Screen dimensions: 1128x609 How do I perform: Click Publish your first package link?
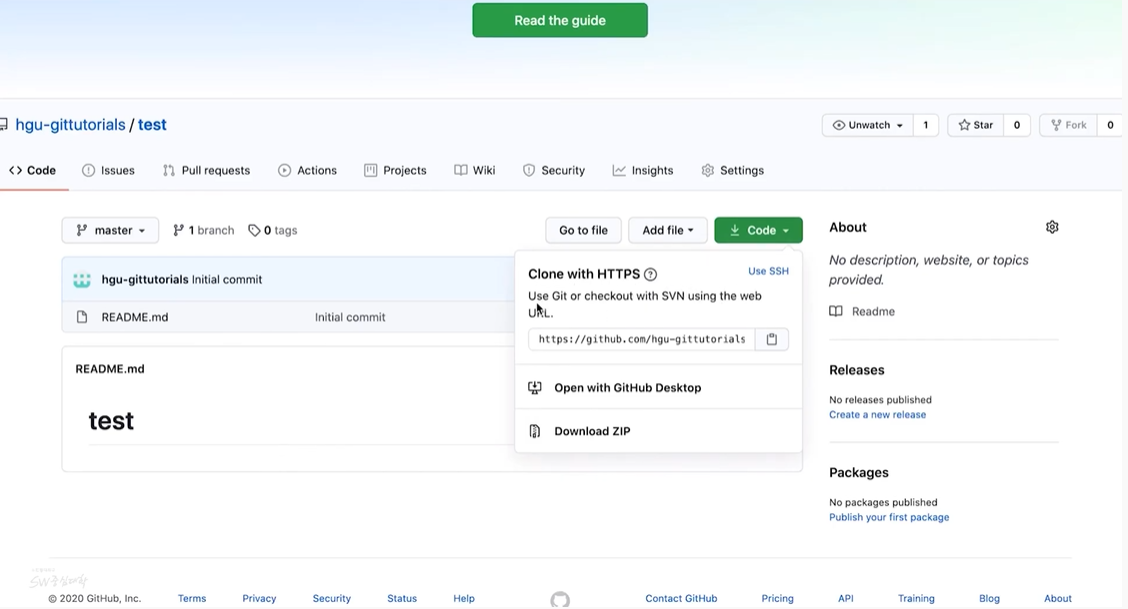coord(888,517)
